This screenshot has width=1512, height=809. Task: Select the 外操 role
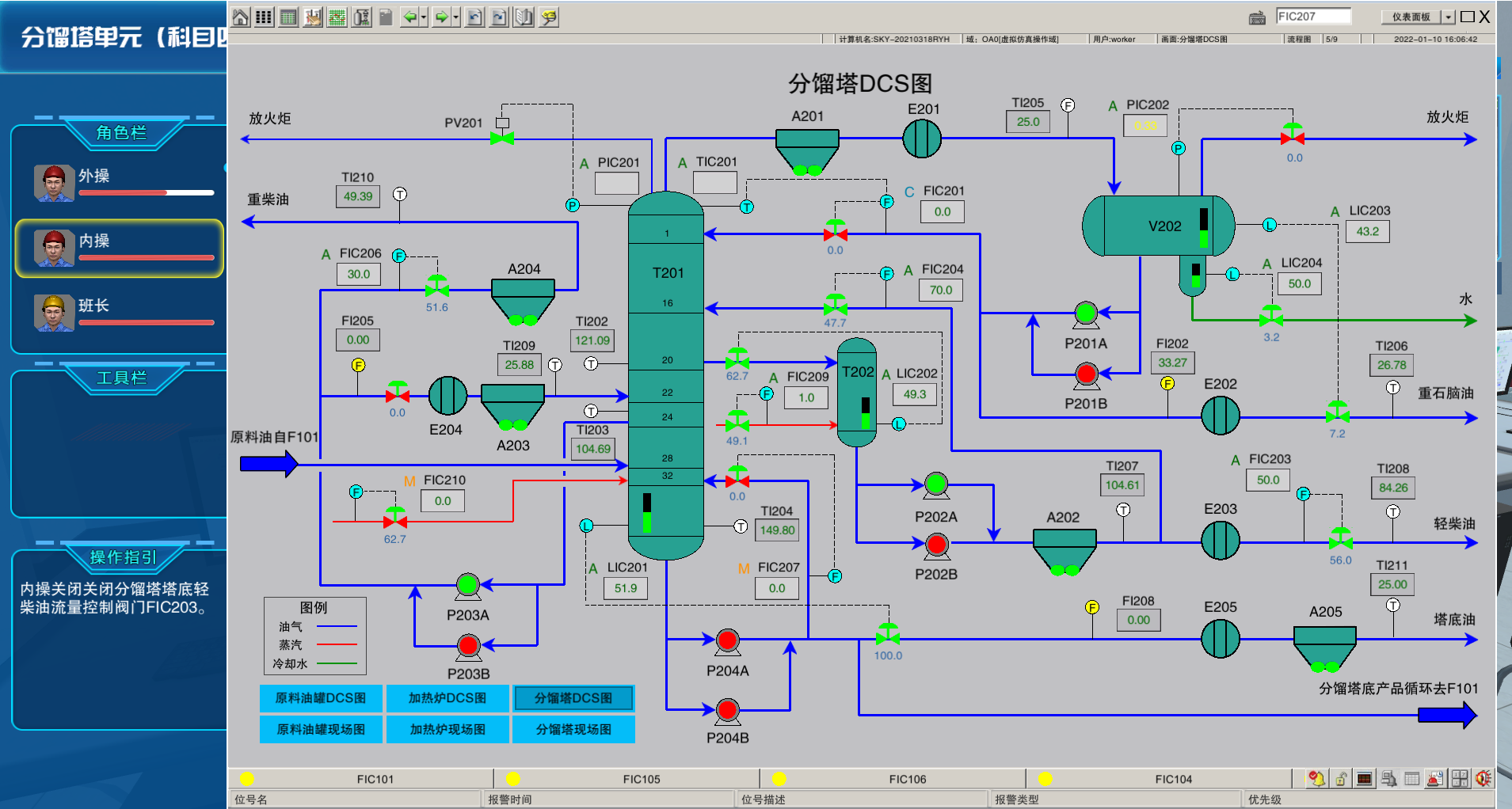point(119,183)
